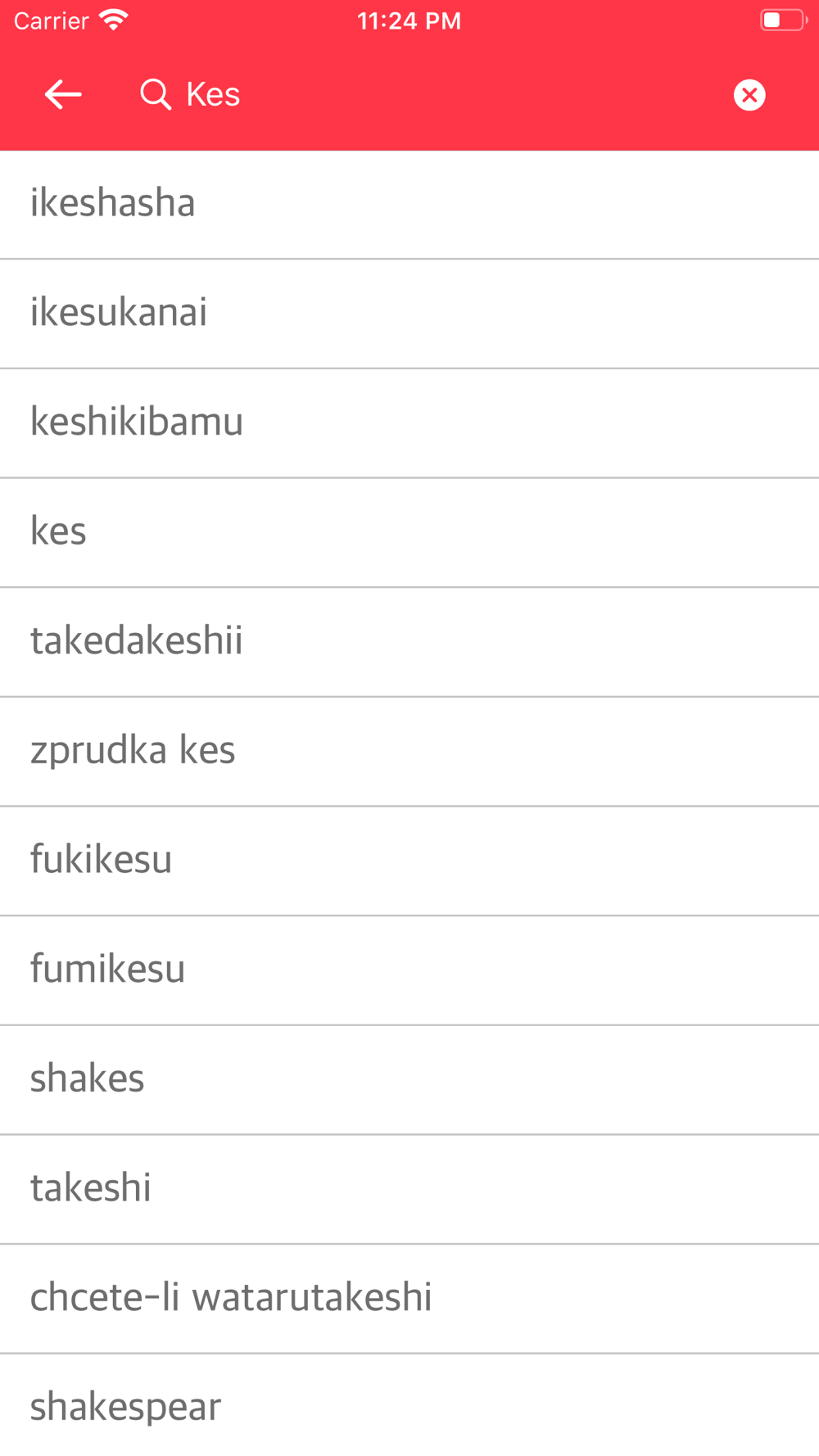Open fukikesu from the list
Viewport: 819px width, 1456px height.
(409, 861)
